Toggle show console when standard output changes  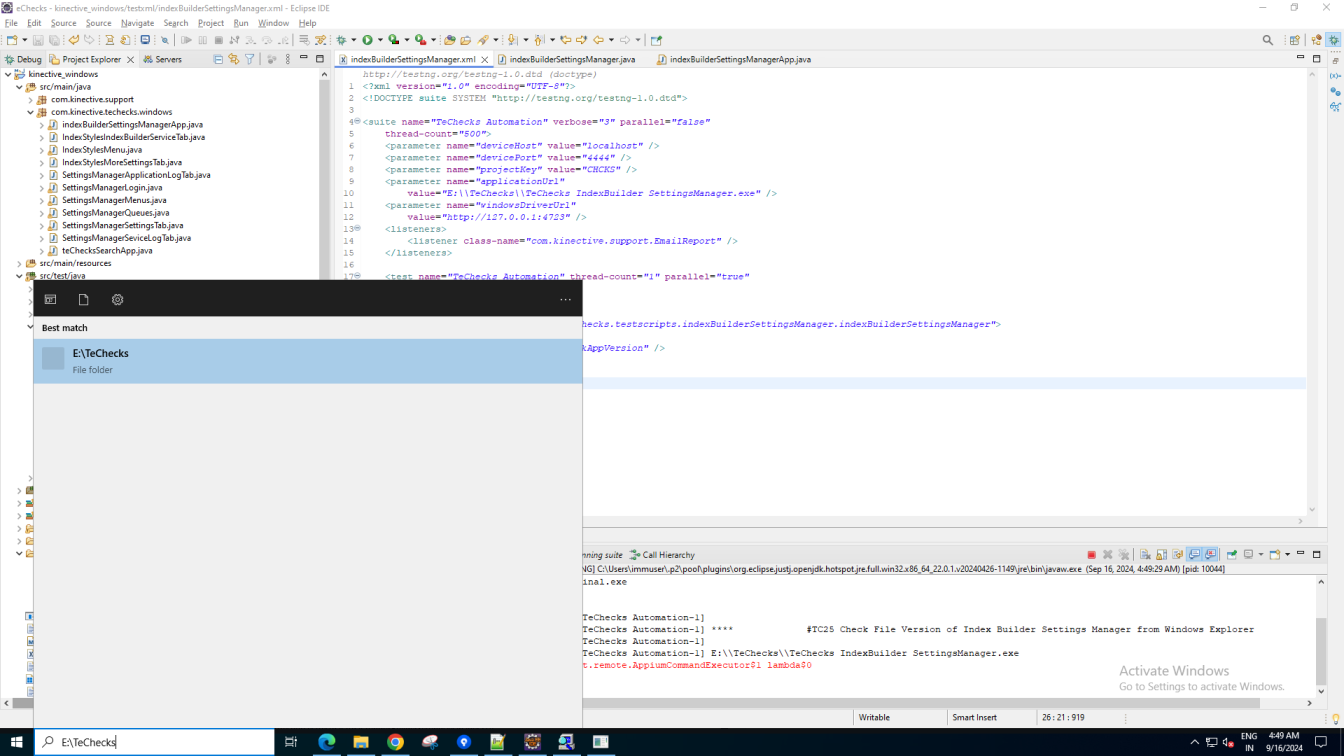[1194, 555]
